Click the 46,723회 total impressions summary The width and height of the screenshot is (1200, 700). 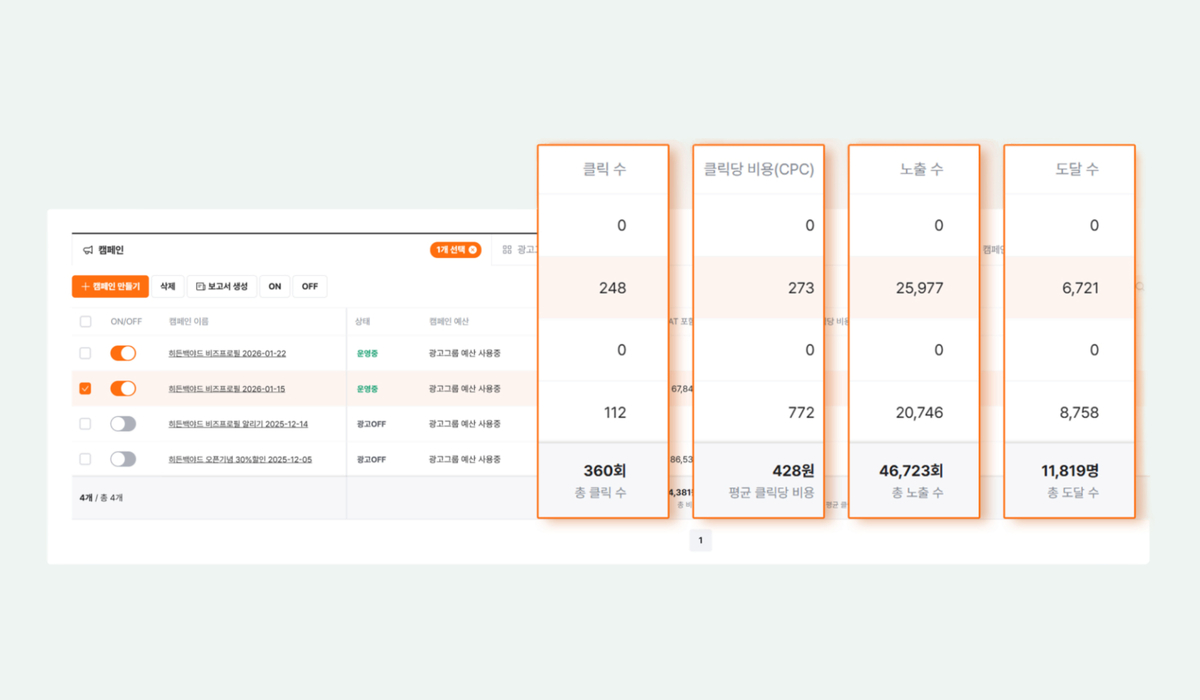pos(910,470)
